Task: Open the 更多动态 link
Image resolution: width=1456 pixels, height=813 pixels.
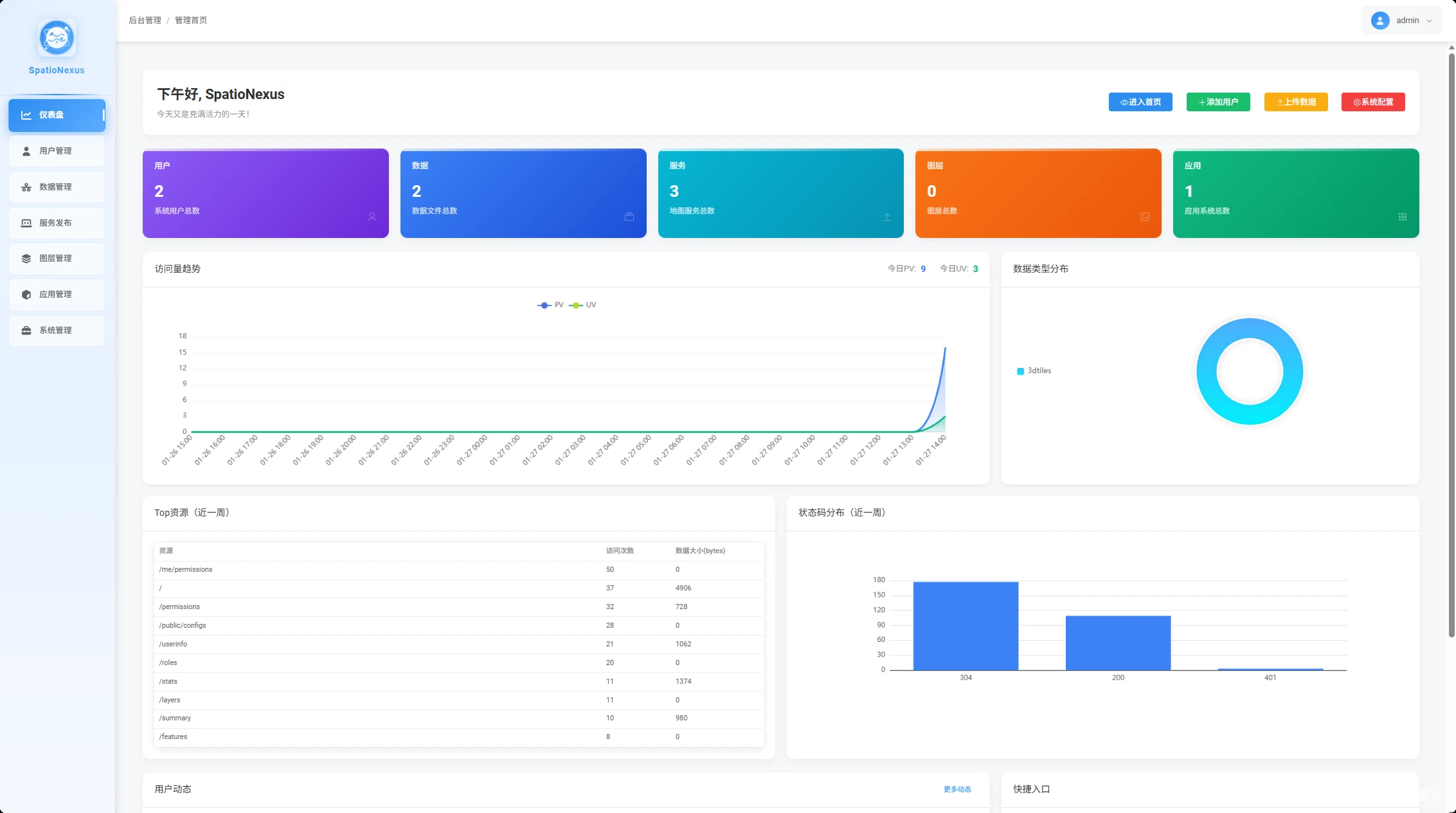Action: [x=957, y=789]
